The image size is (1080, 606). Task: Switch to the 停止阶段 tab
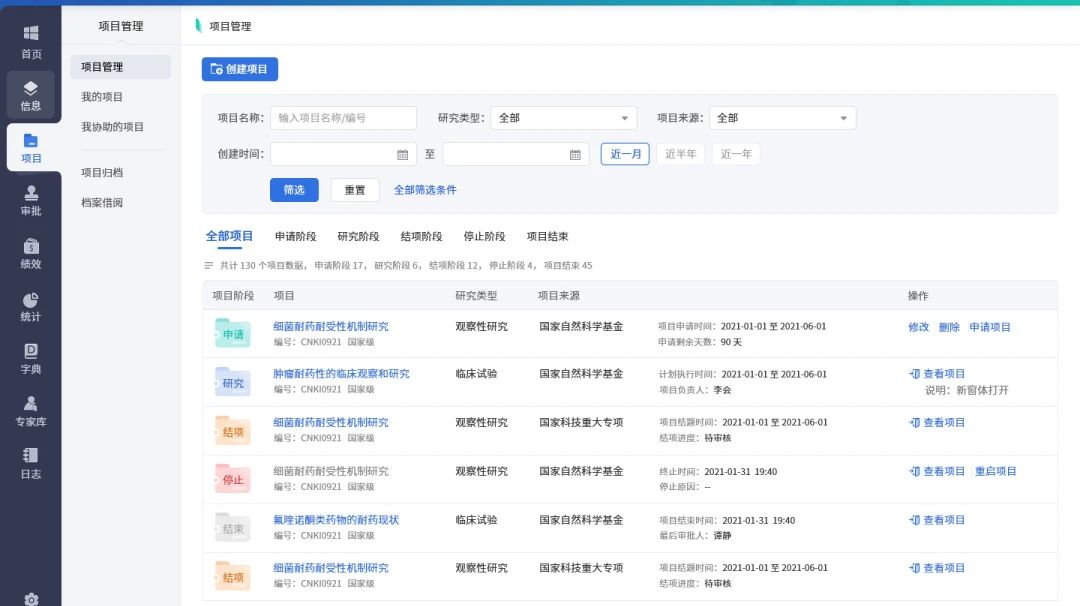coord(484,236)
